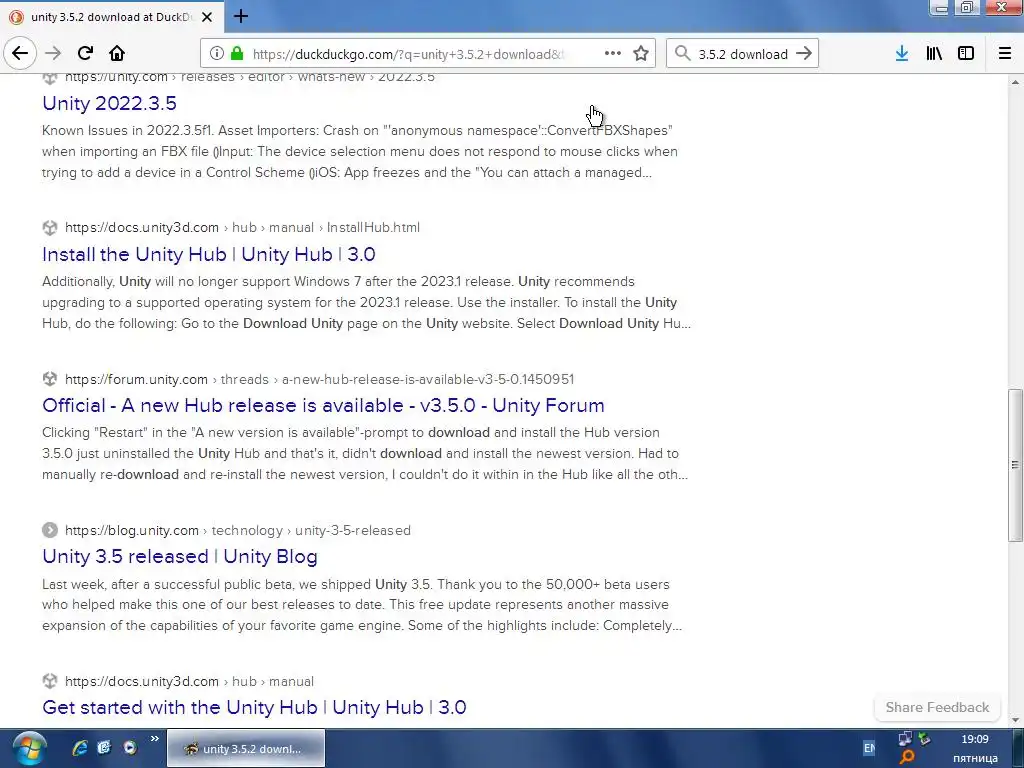Launch Windows Media Player from taskbar
The width and height of the screenshot is (1024, 768).
tap(130, 748)
